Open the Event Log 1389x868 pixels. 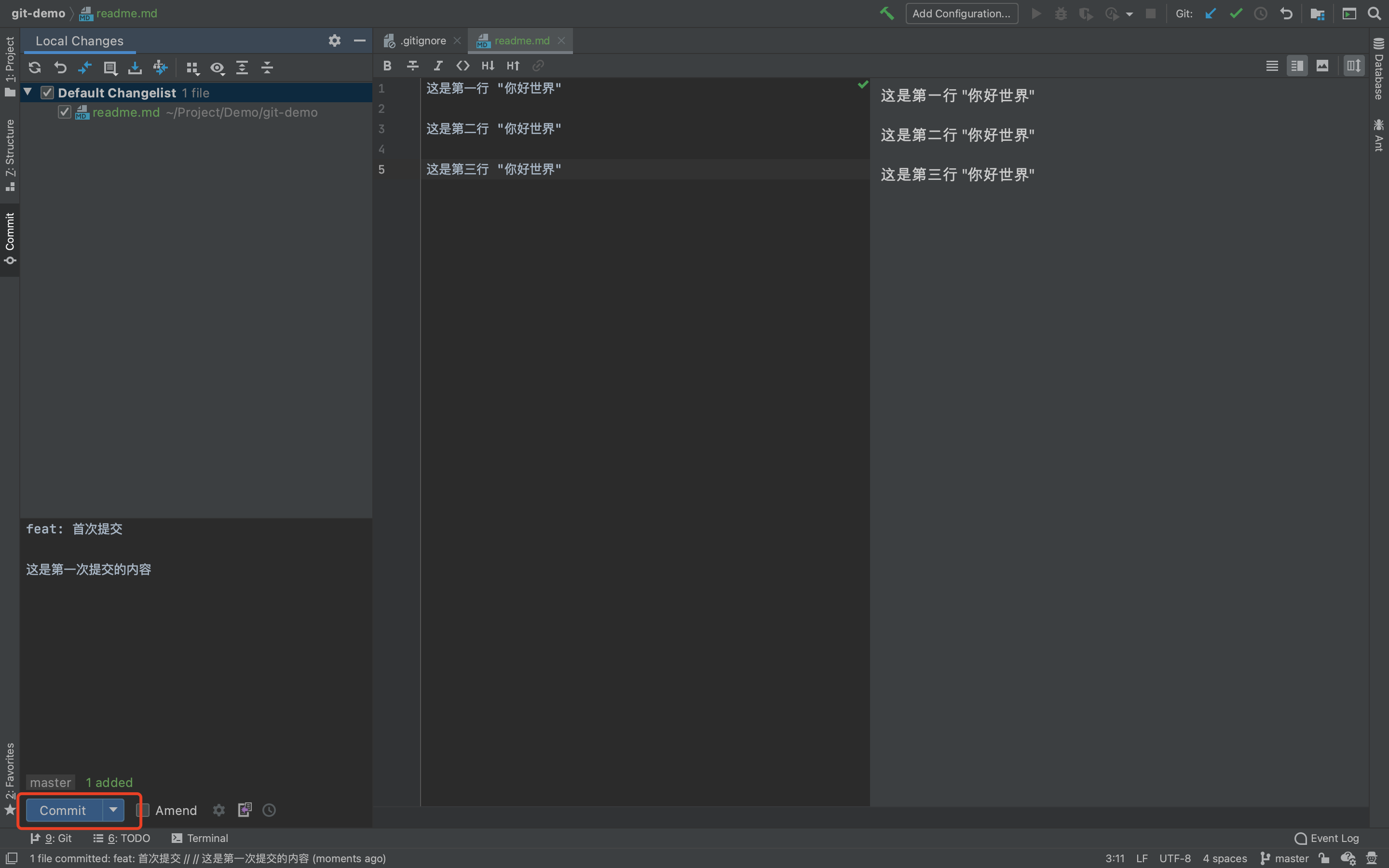[1327, 838]
